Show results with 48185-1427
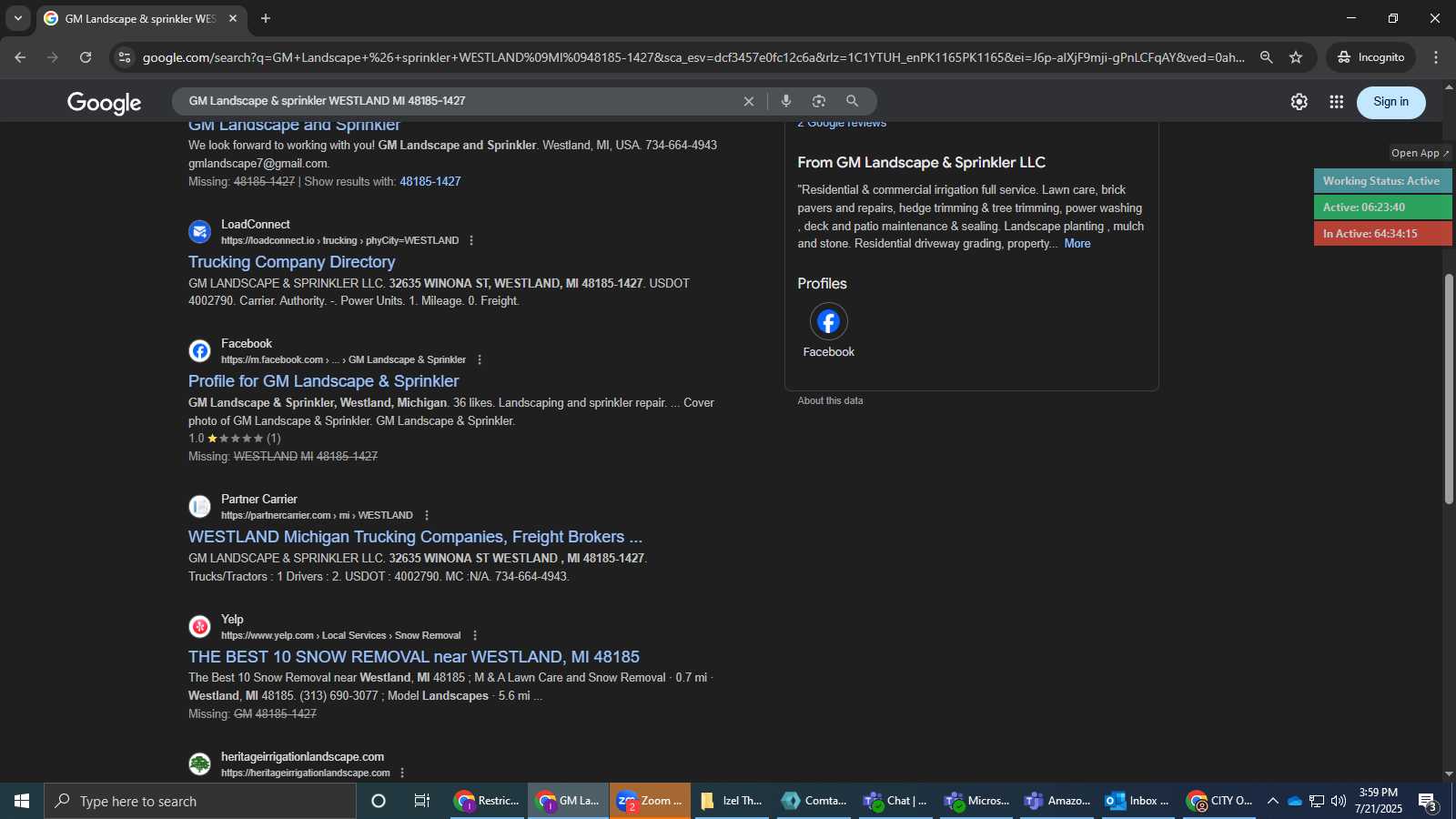This screenshot has height=819, width=1456. [x=430, y=182]
